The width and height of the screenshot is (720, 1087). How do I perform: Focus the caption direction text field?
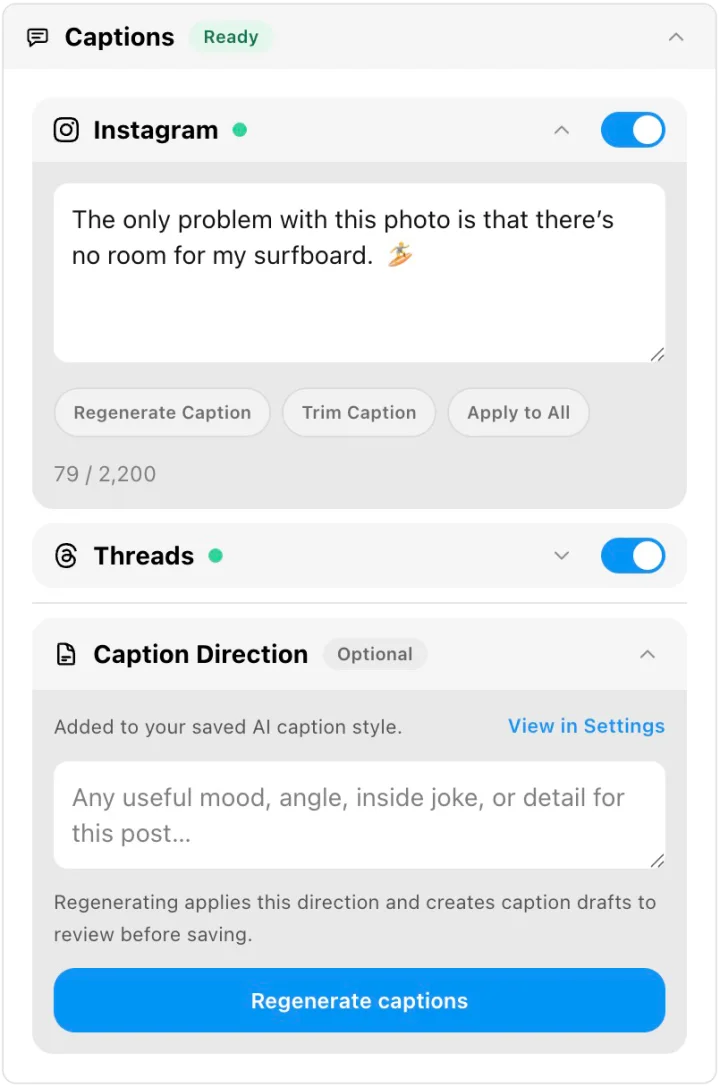359,815
